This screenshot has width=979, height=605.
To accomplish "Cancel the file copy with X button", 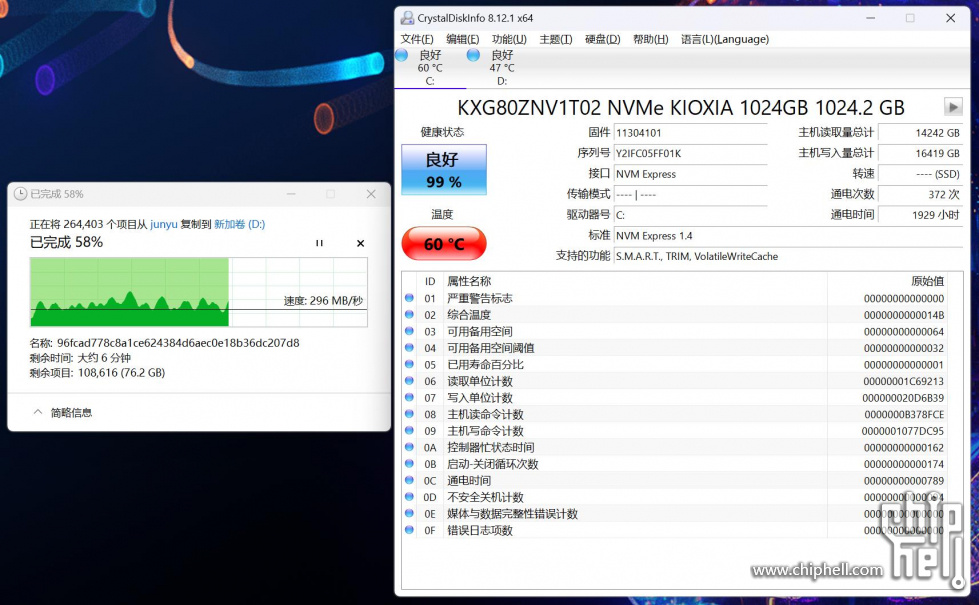I will pyautogui.click(x=360, y=243).
